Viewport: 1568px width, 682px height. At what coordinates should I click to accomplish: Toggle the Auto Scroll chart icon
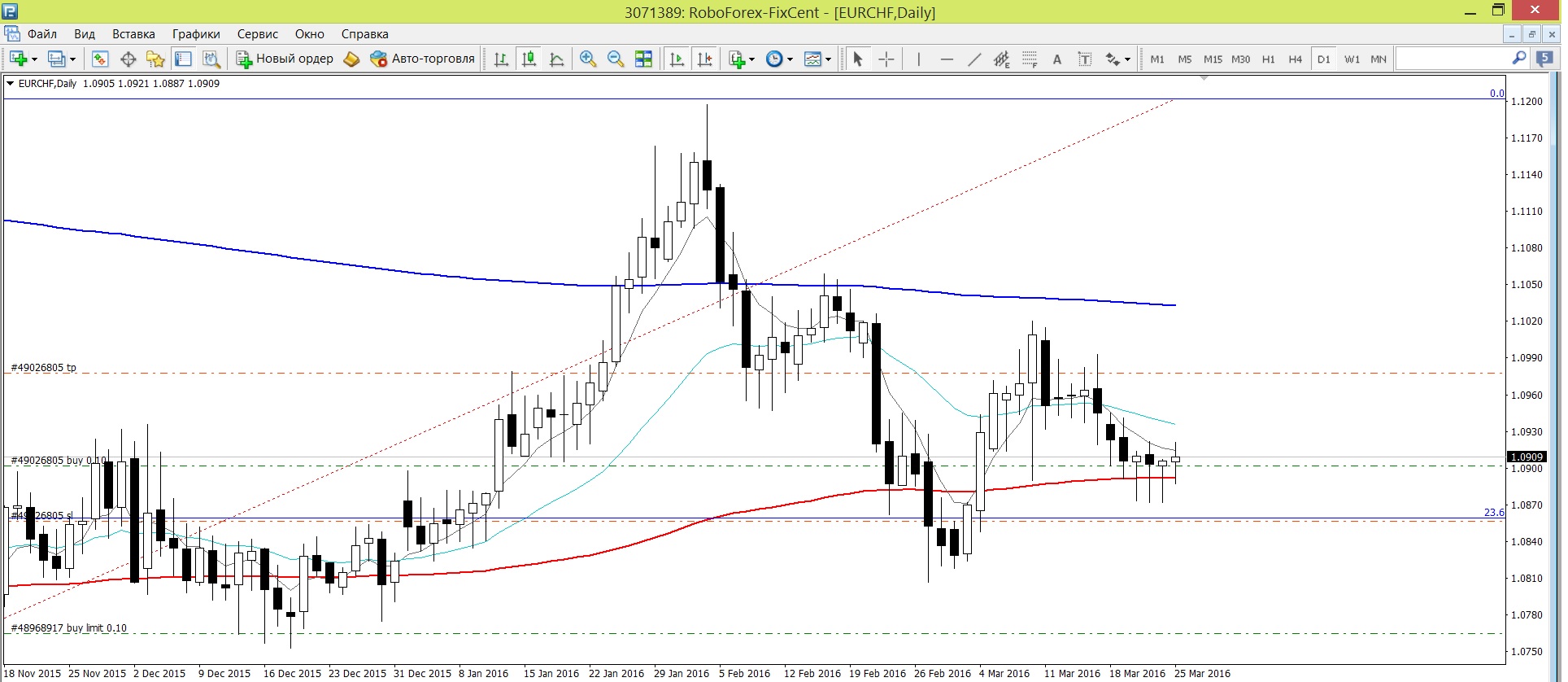coord(677,59)
